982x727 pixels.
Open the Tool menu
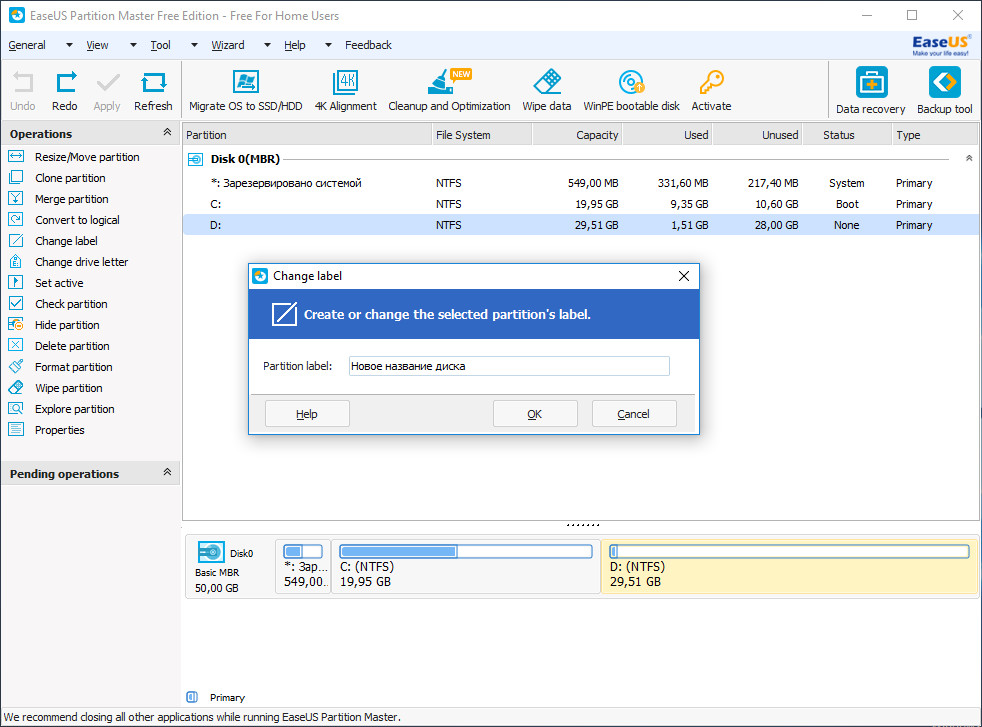coord(160,45)
